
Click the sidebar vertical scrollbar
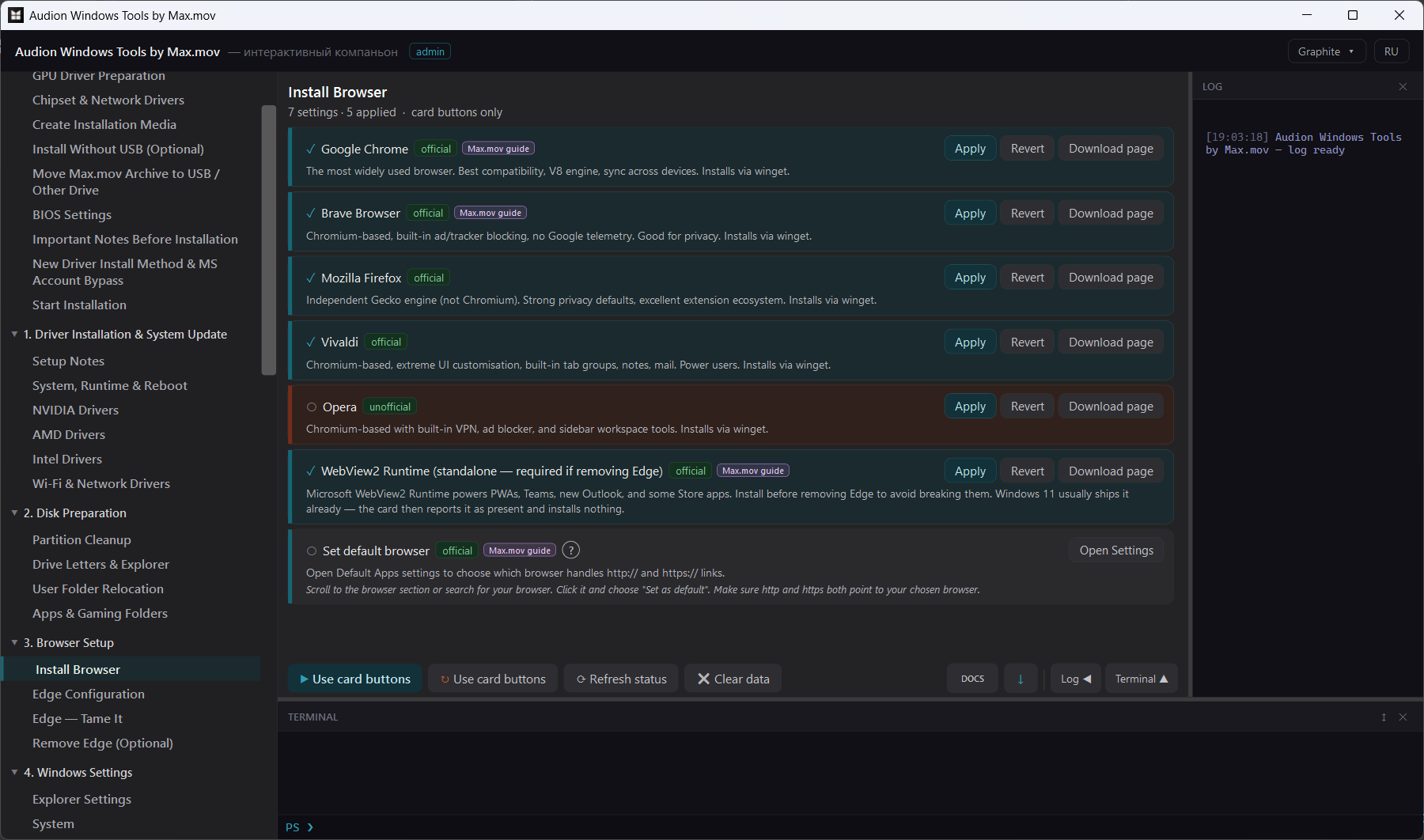(x=268, y=240)
